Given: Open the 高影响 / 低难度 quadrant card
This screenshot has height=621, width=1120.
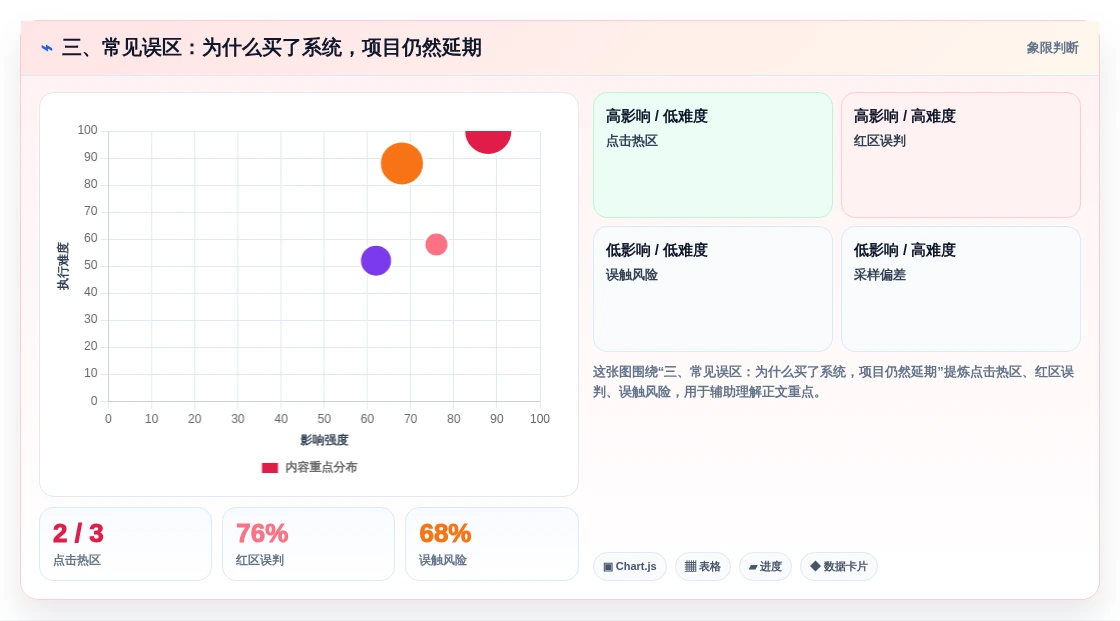Looking at the screenshot, I should [713, 155].
